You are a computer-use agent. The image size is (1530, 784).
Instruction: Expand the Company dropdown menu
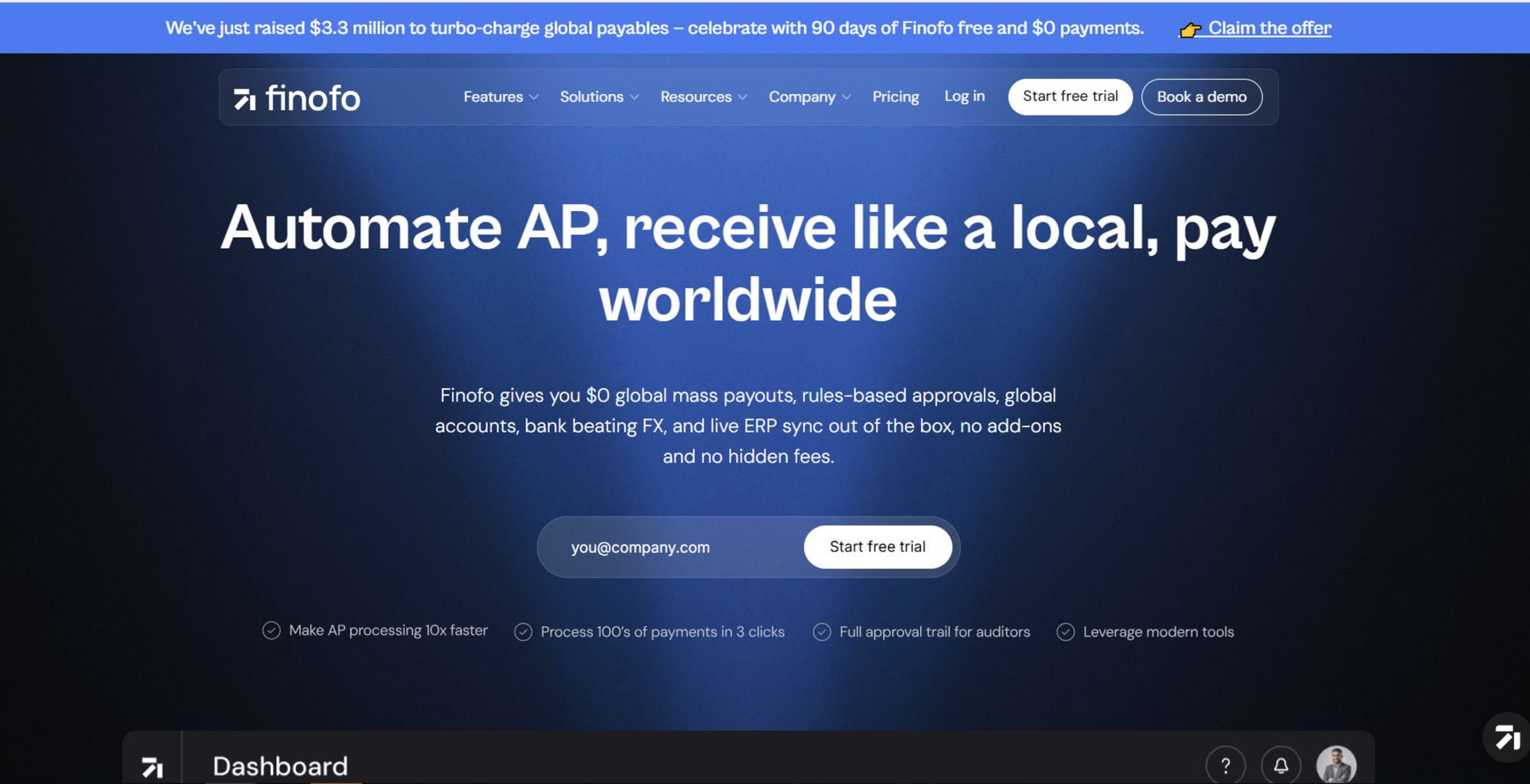(809, 97)
